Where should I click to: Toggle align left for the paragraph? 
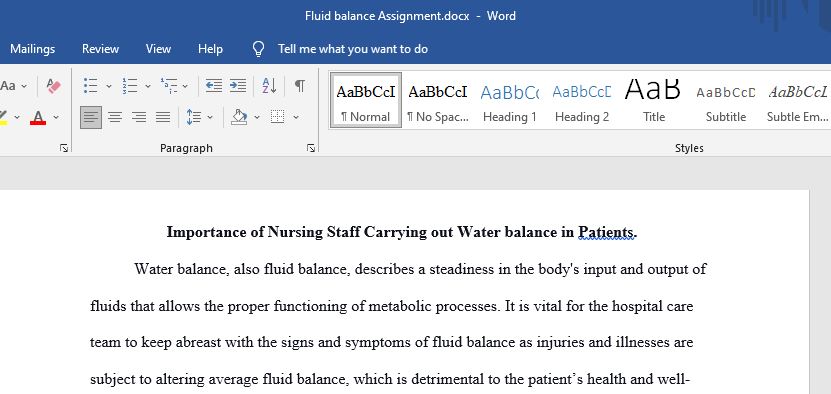tap(91, 117)
